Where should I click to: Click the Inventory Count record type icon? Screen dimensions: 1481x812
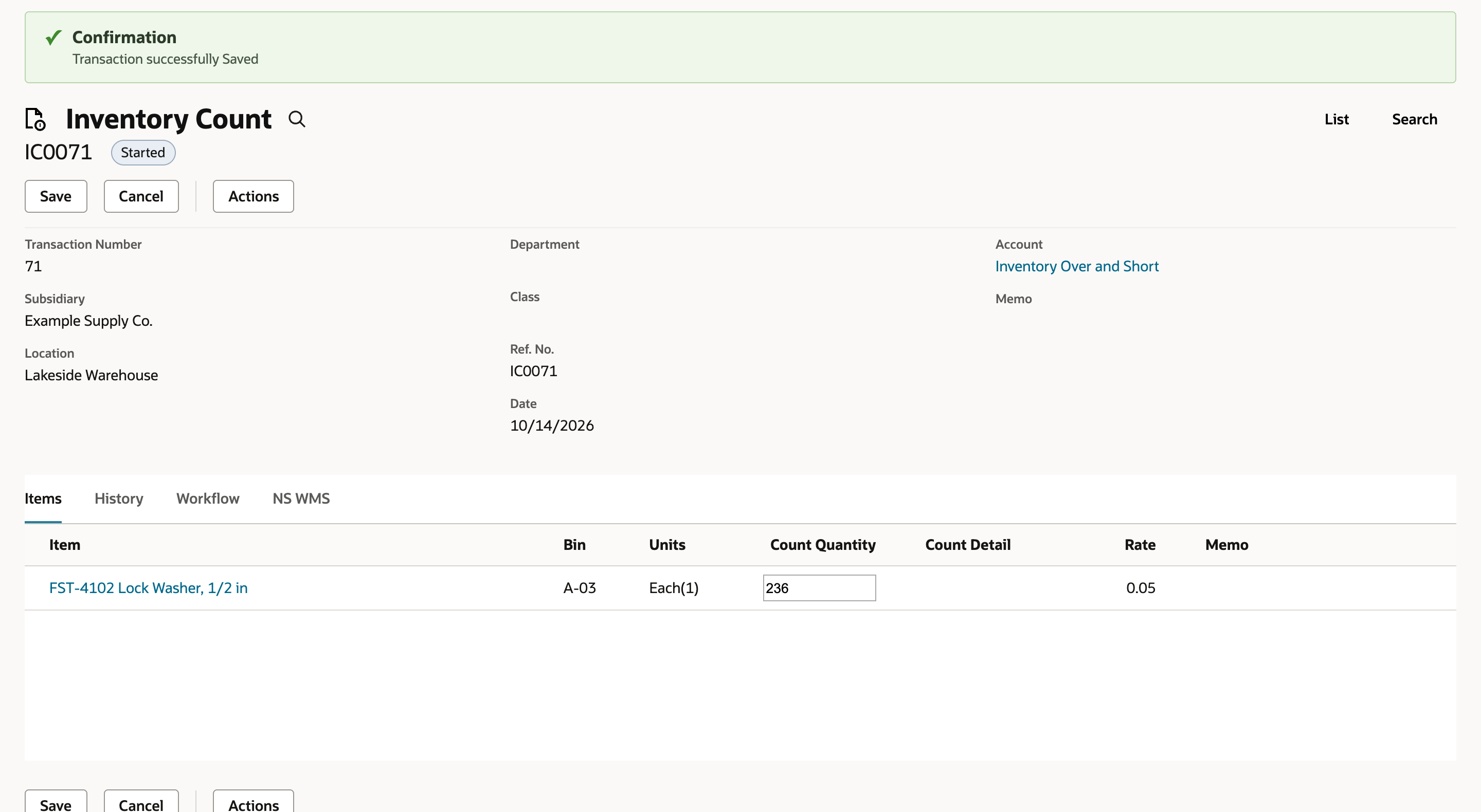click(35, 119)
